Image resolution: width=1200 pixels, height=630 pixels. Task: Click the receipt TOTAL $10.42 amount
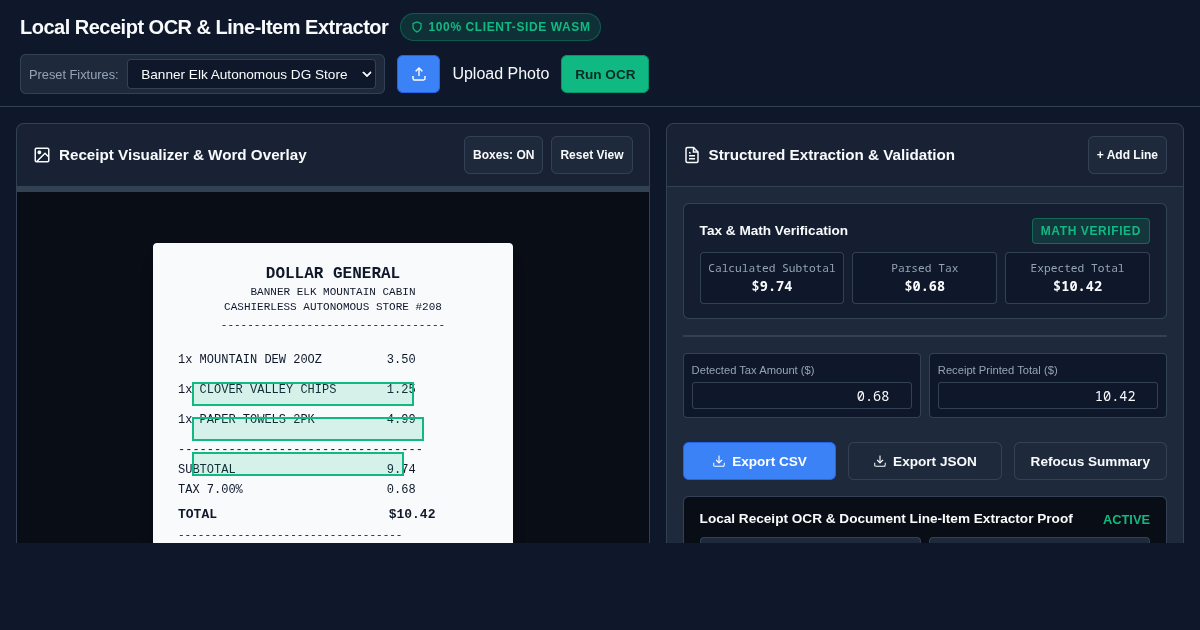click(x=412, y=514)
